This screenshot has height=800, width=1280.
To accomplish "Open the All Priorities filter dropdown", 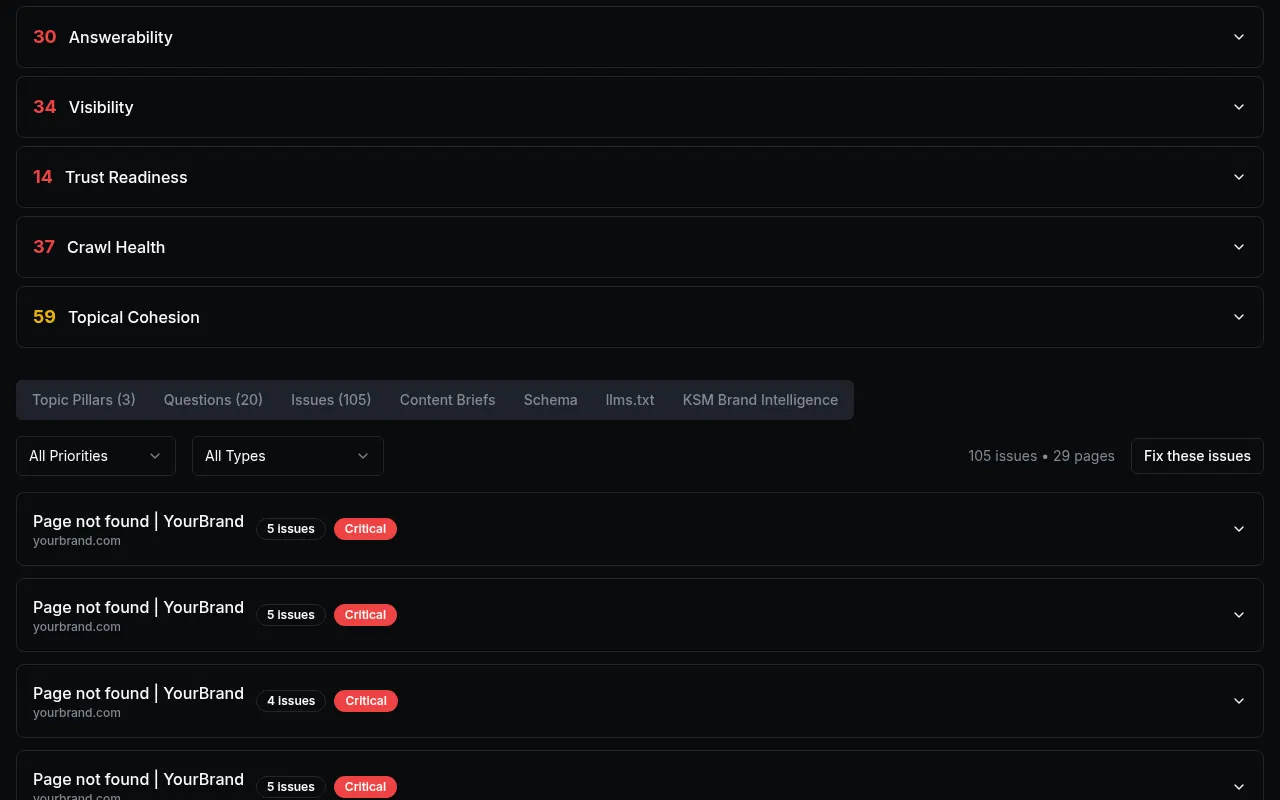I will tap(96, 456).
